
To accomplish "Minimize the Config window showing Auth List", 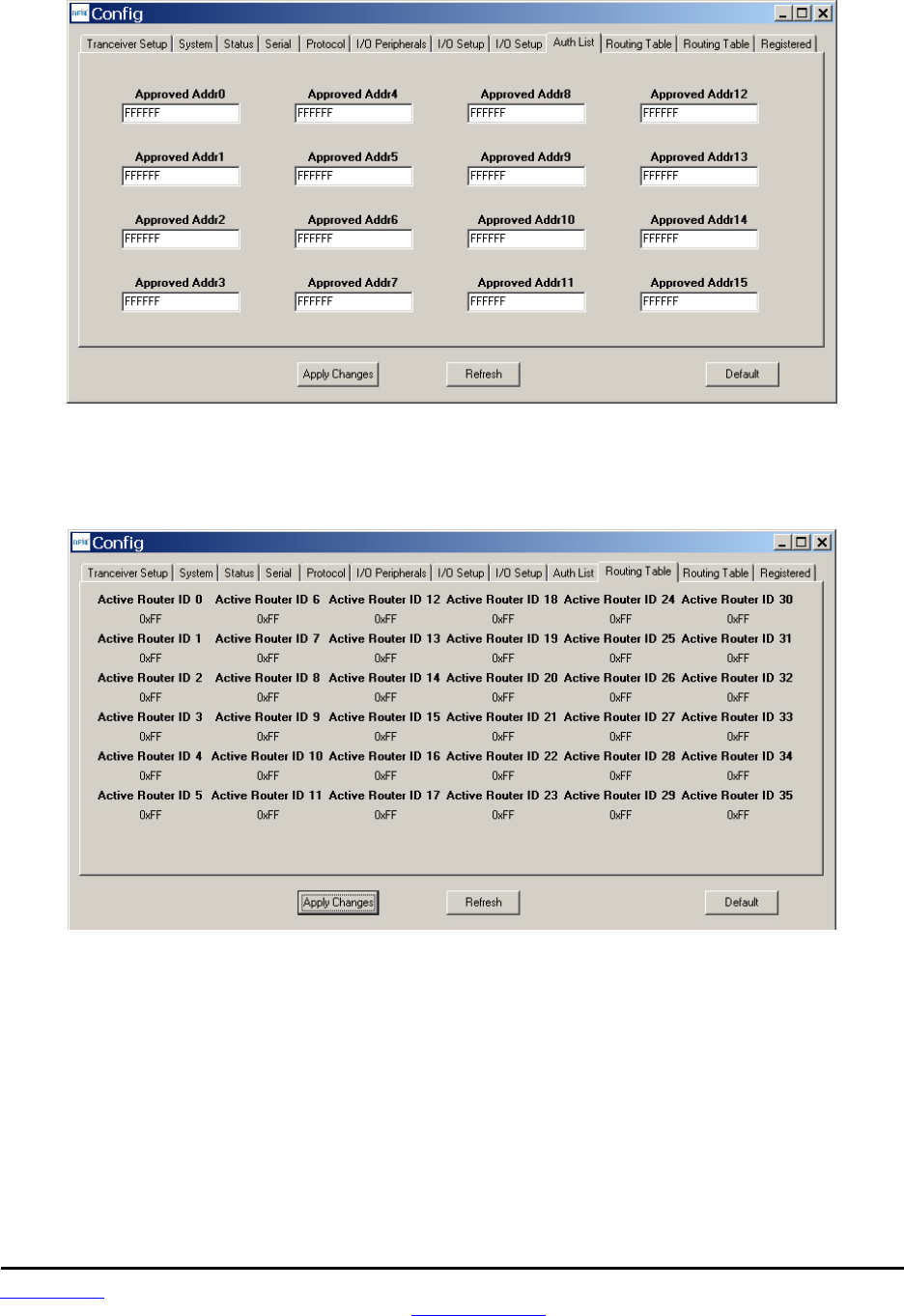I will pos(783,14).
